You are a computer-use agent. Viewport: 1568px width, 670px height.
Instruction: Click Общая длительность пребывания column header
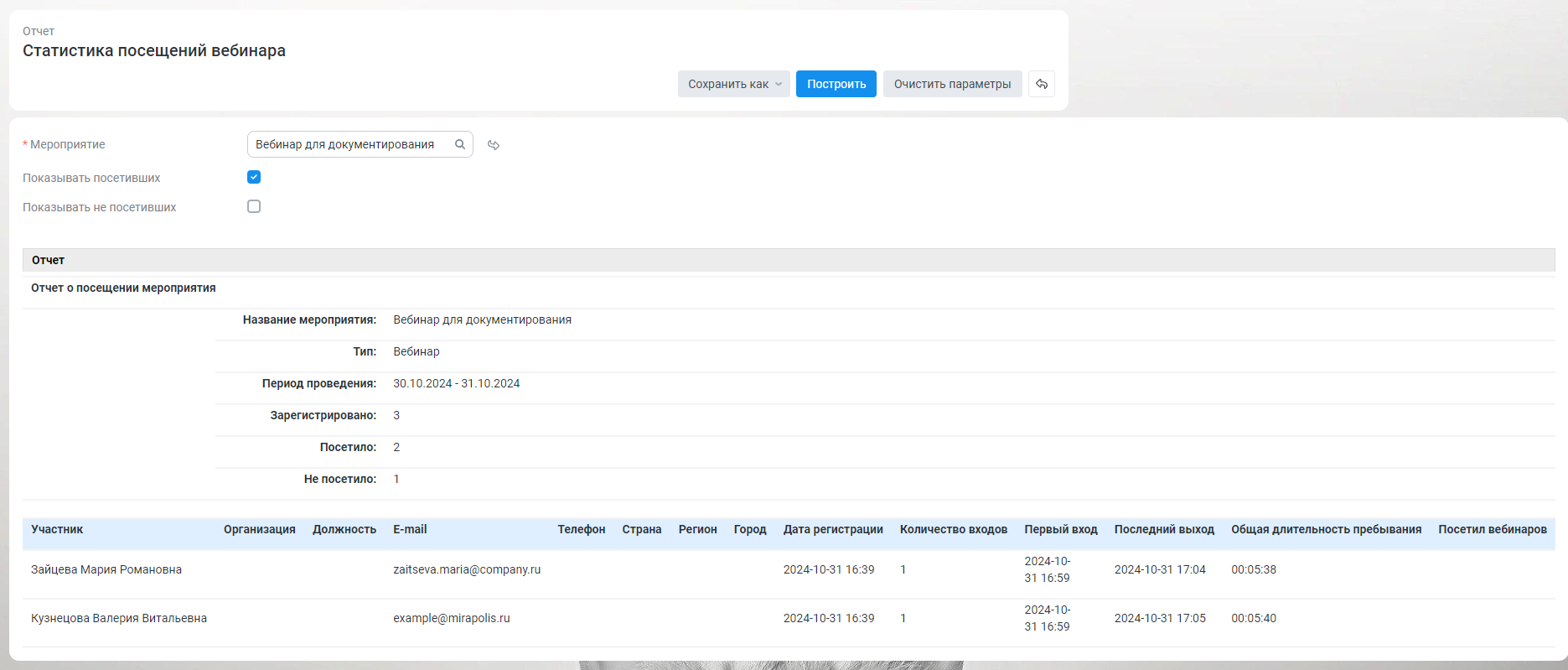(1327, 529)
